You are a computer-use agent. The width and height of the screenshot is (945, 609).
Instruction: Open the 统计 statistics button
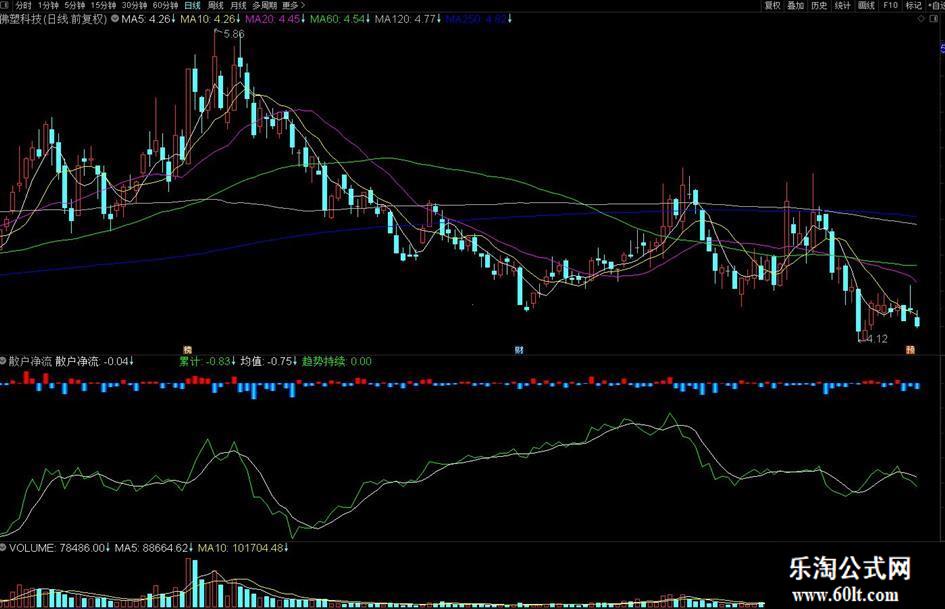coord(843,5)
